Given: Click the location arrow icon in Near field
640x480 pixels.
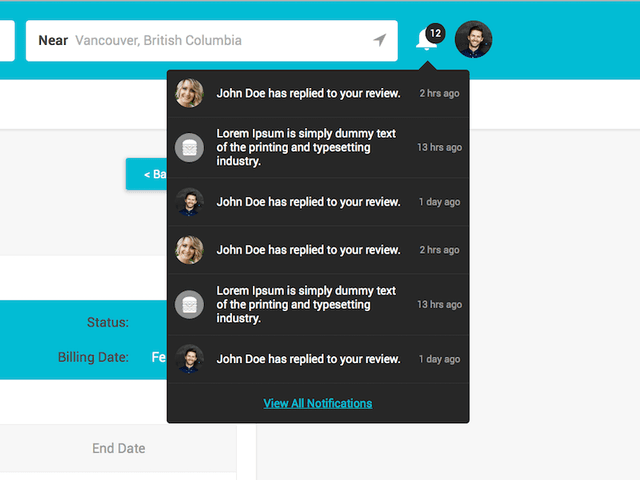Looking at the screenshot, I should pyautogui.click(x=380, y=41).
